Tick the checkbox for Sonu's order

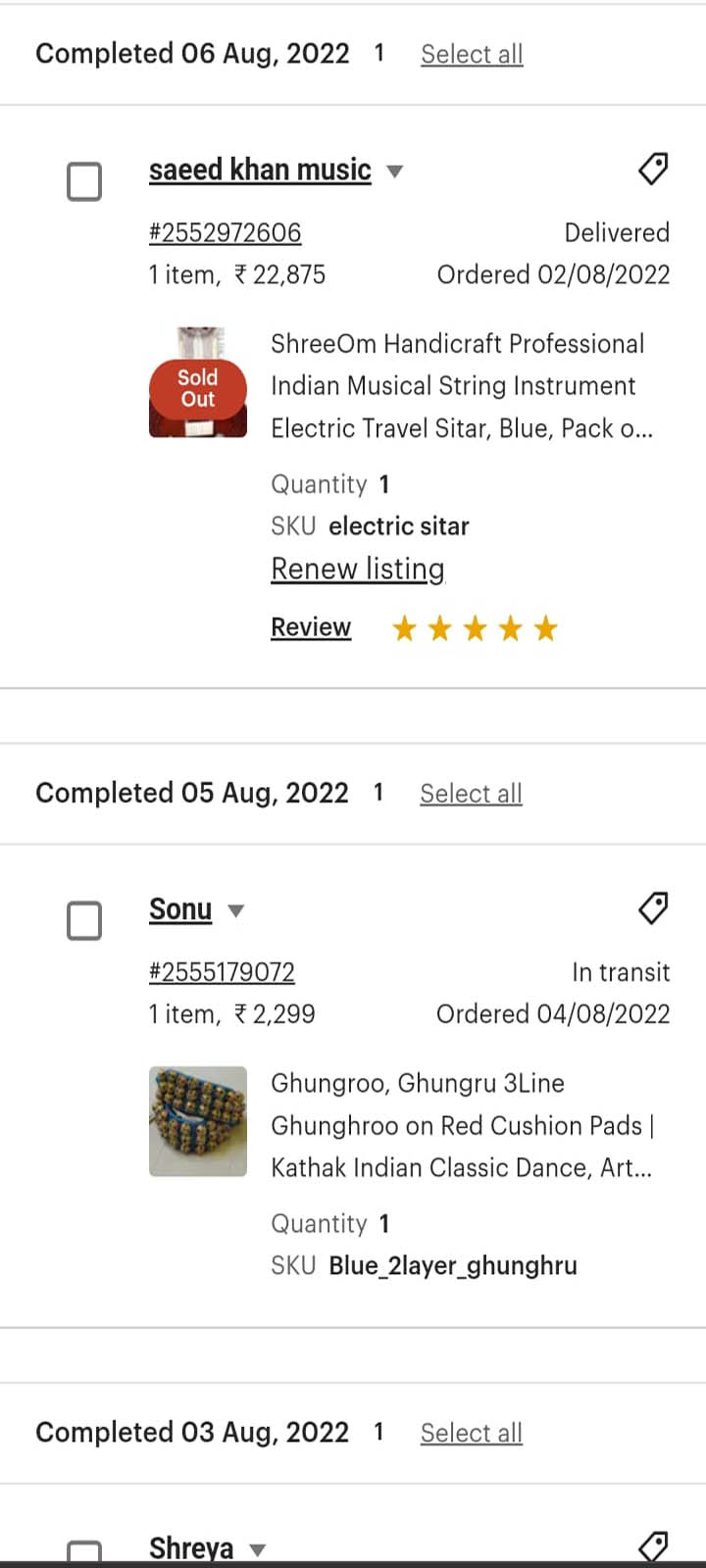pos(84,921)
